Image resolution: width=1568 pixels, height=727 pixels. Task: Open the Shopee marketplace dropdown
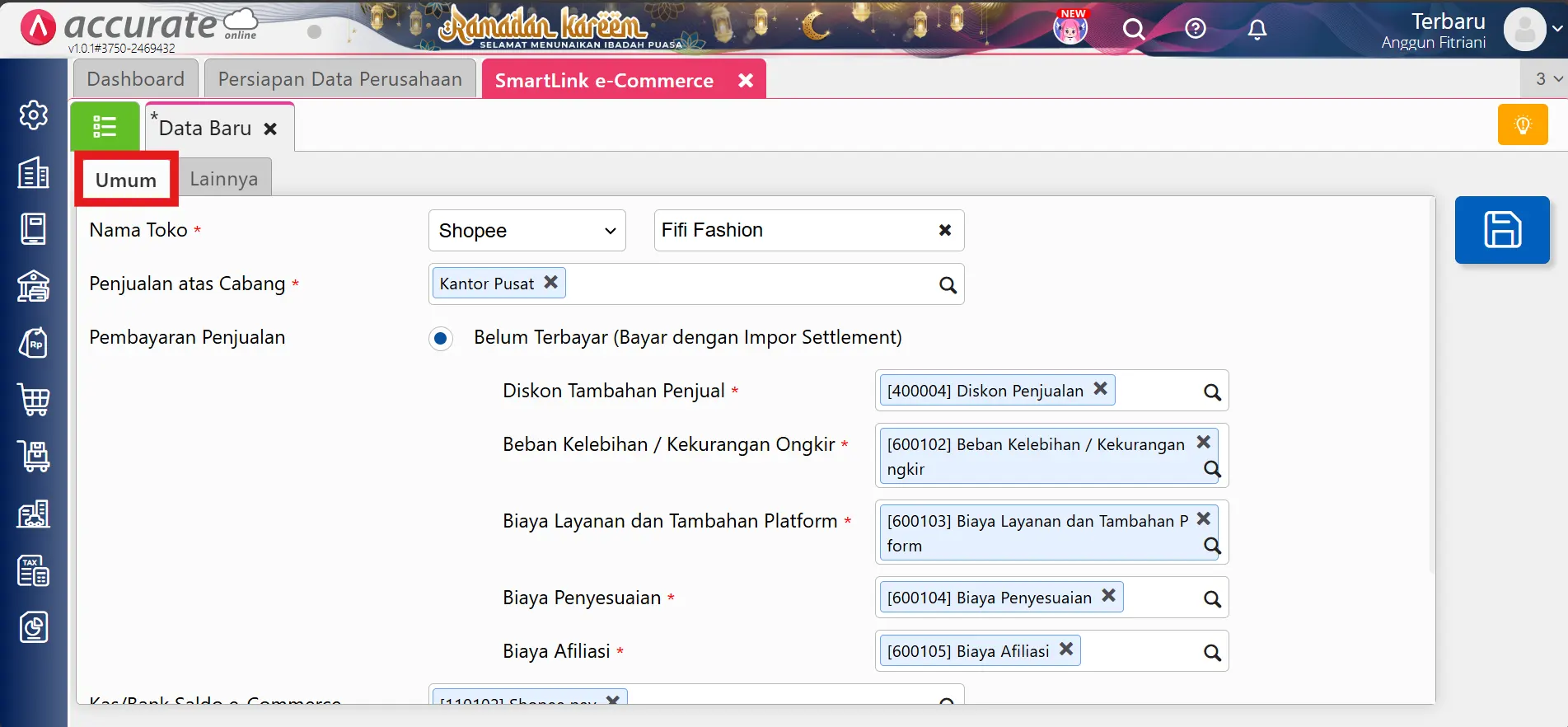click(527, 231)
